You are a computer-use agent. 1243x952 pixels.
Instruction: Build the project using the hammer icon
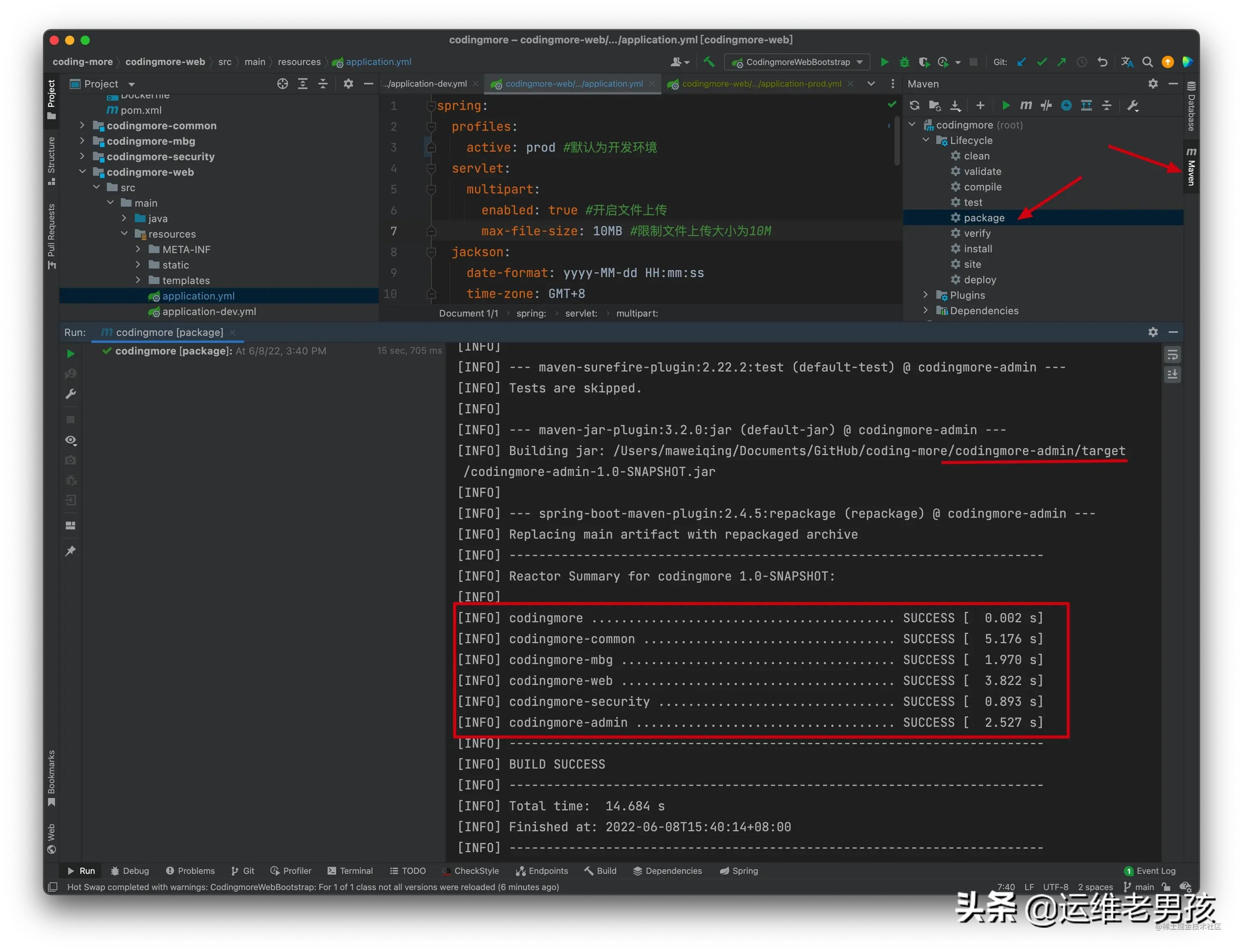709,62
